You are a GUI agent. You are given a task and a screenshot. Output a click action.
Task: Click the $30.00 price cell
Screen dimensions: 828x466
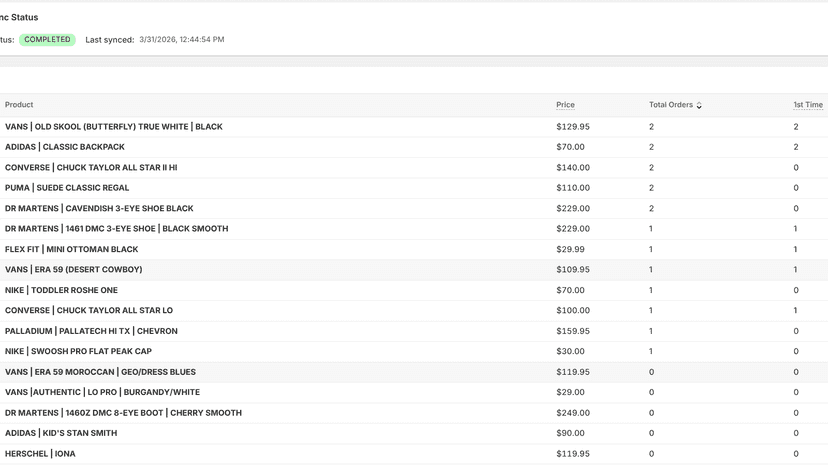click(570, 351)
